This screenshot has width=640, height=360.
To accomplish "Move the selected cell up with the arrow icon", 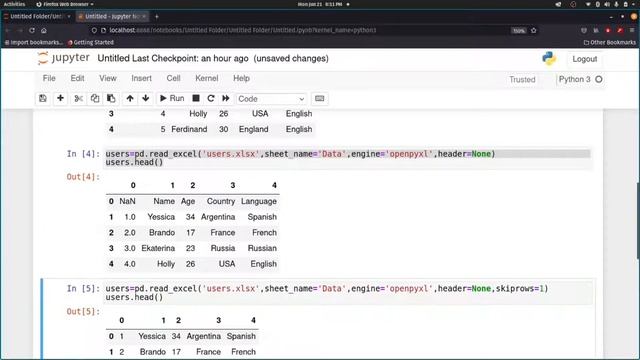I will pos(130,98).
